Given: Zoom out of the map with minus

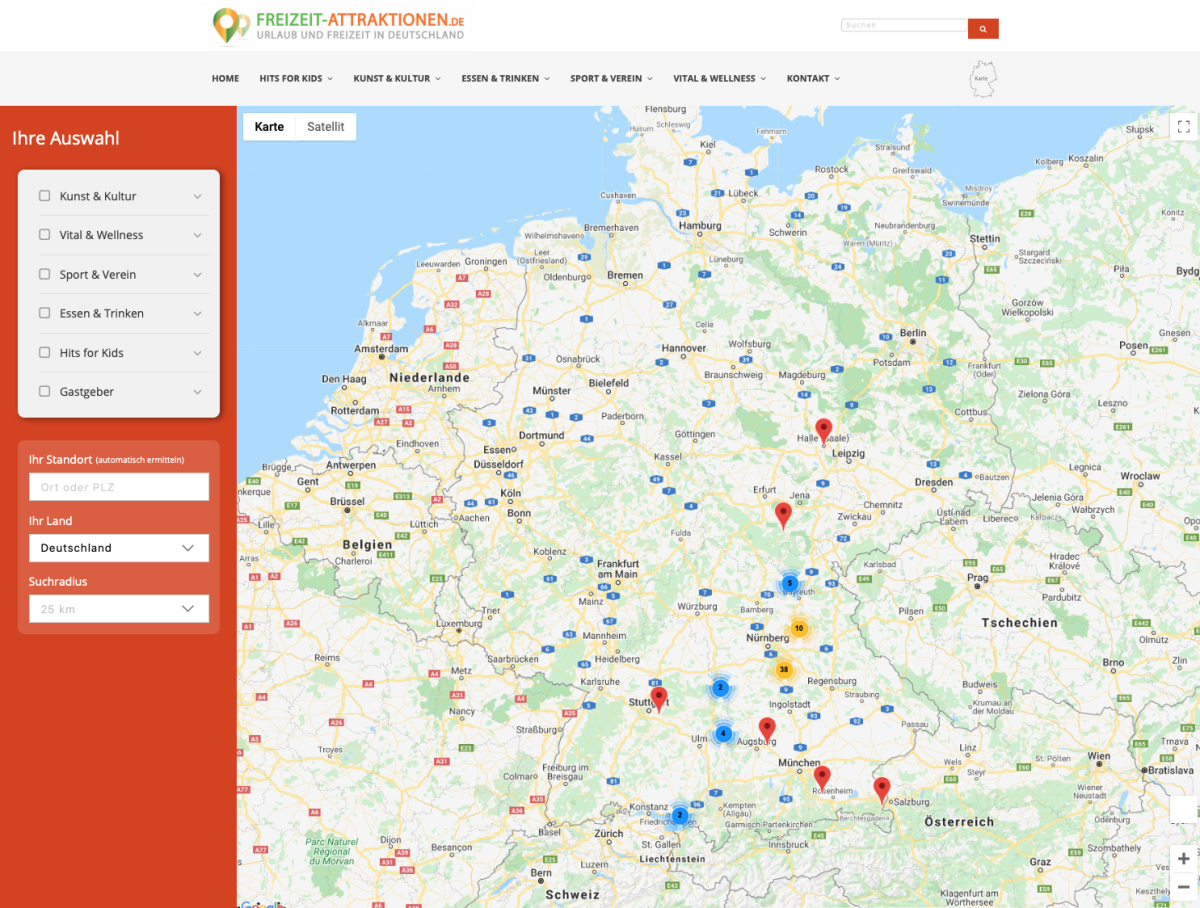Looking at the screenshot, I should [x=1184, y=887].
